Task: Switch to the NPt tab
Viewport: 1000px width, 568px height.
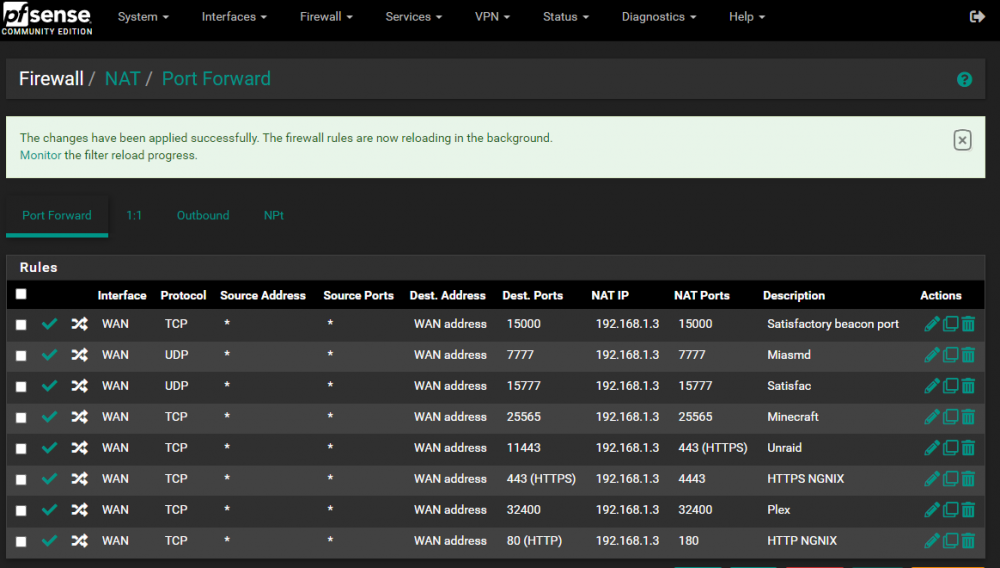Action: pos(274,215)
